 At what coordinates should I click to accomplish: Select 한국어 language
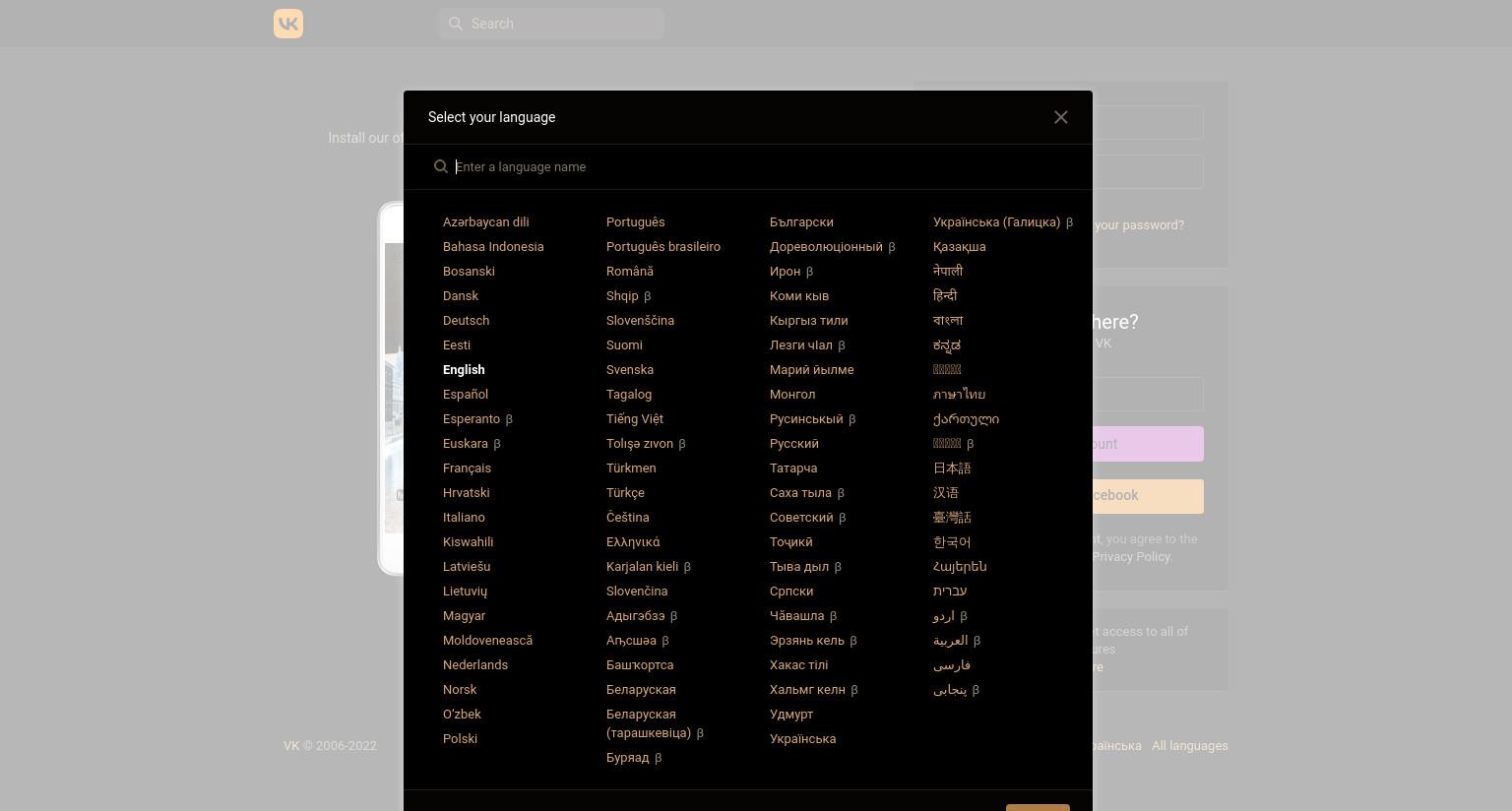[952, 542]
